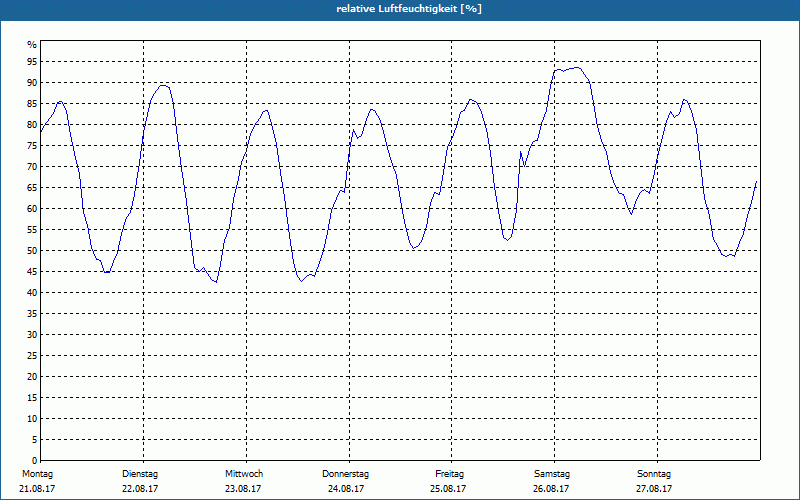800x500 pixels.
Task: Click the '%' unit label on the axis
Action: (x=32, y=45)
